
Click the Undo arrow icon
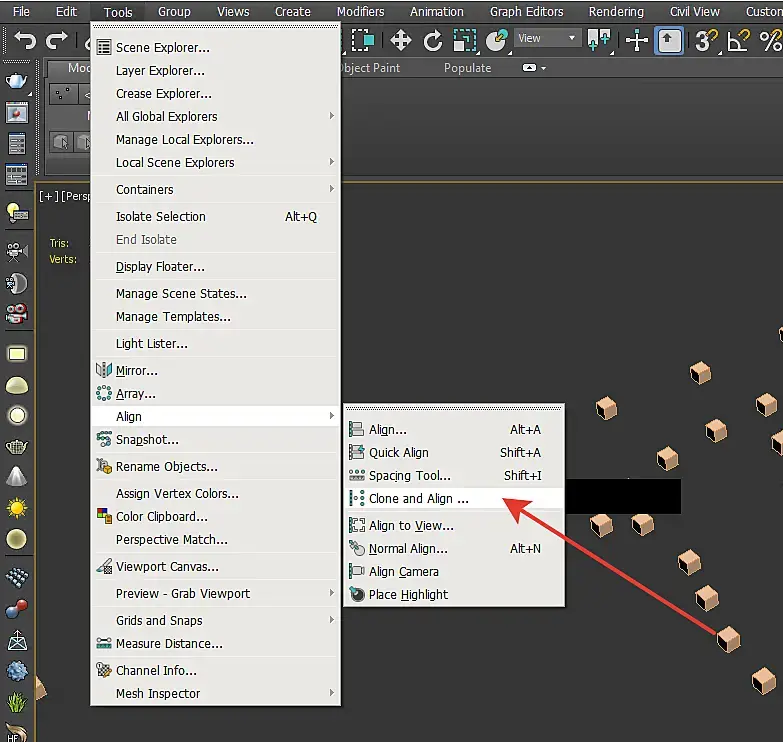click(x=25, y=40)
